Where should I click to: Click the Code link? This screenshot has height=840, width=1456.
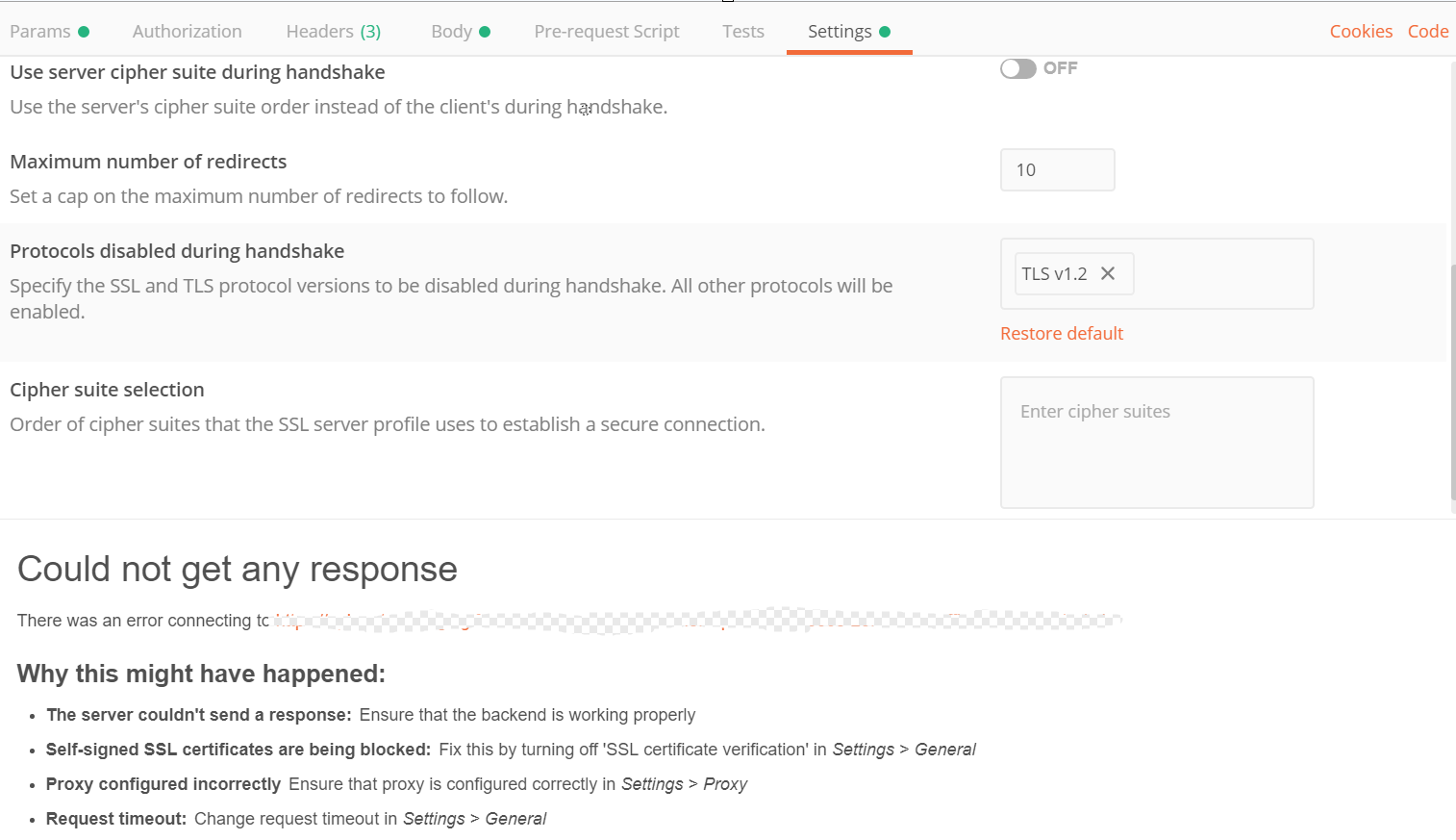tap(1428, 32)
